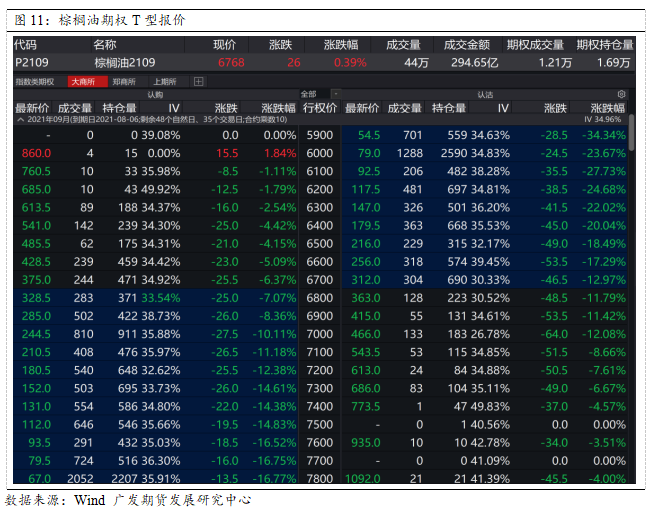The width and height of the screenshot is (650, 512).
Task: Select call price 328.5 at strike 6800
Action: coord(36,298)
